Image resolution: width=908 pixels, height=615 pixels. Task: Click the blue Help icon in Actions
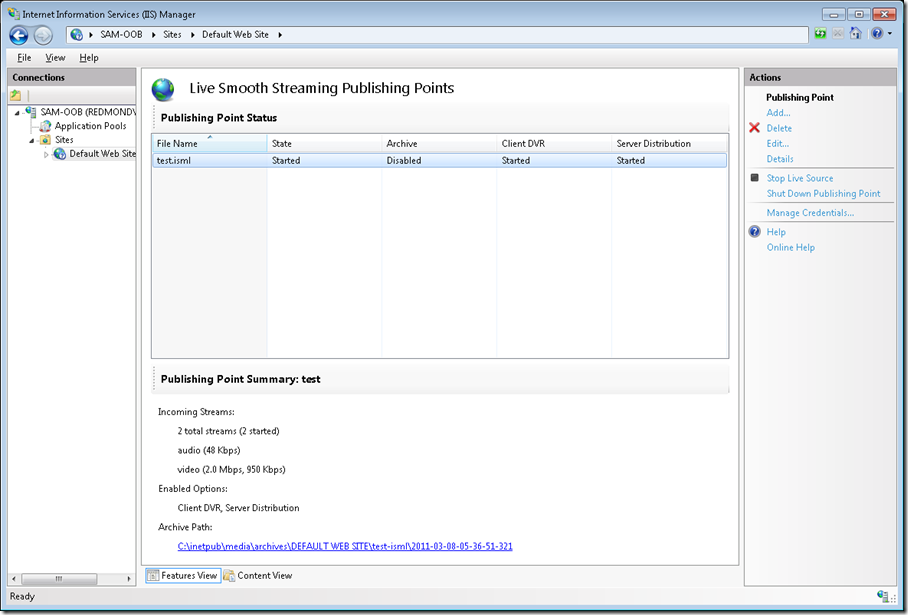[x=755, y=232]
